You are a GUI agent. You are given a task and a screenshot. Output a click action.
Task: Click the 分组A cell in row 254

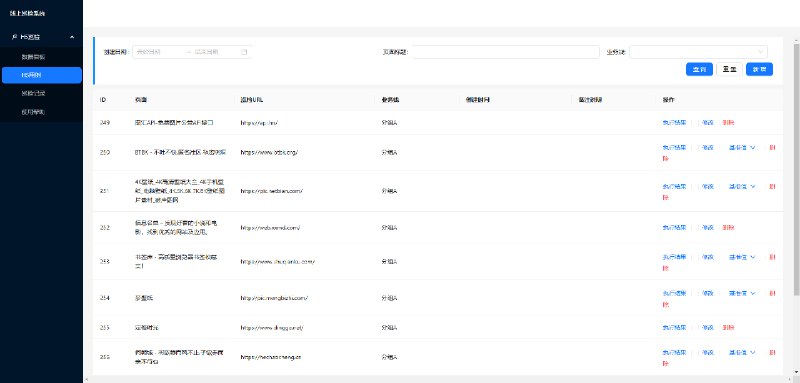tap(389, 297)
